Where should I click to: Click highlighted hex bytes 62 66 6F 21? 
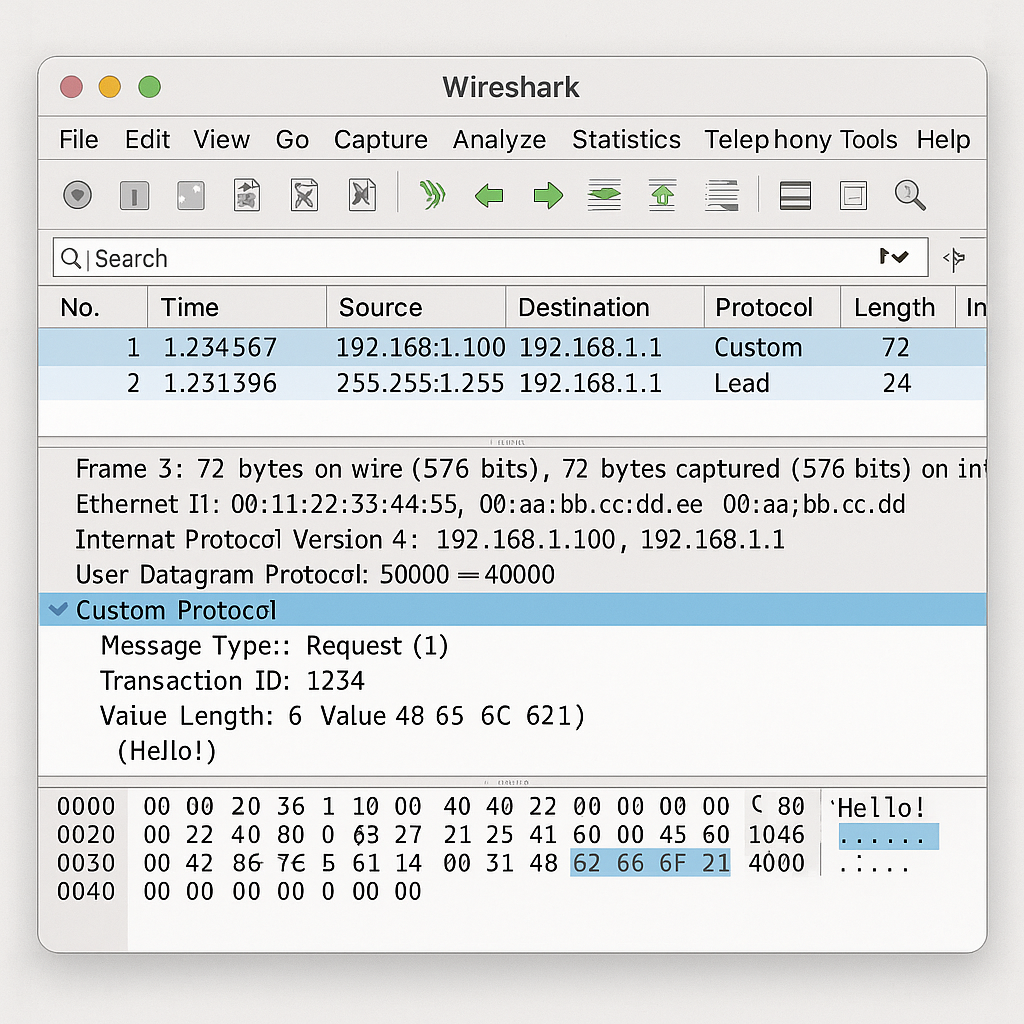(650, 863)
